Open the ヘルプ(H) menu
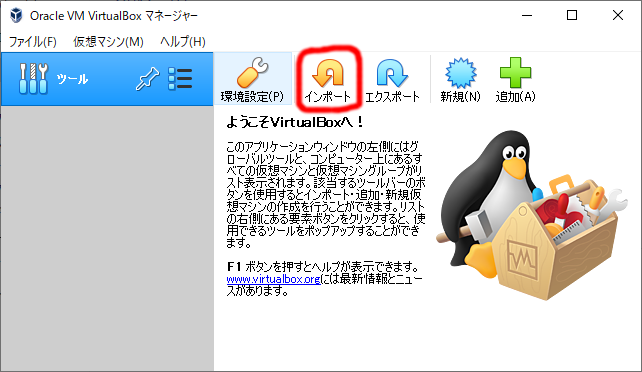Image resolution: width=642 pixels, height=372 pixels. coord(183,41)
